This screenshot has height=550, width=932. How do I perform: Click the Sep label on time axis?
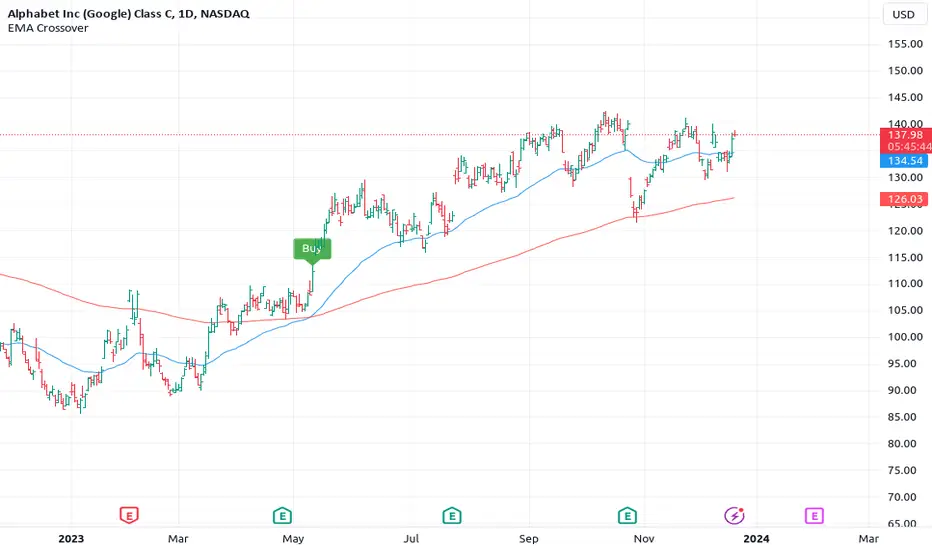(528, 539)
